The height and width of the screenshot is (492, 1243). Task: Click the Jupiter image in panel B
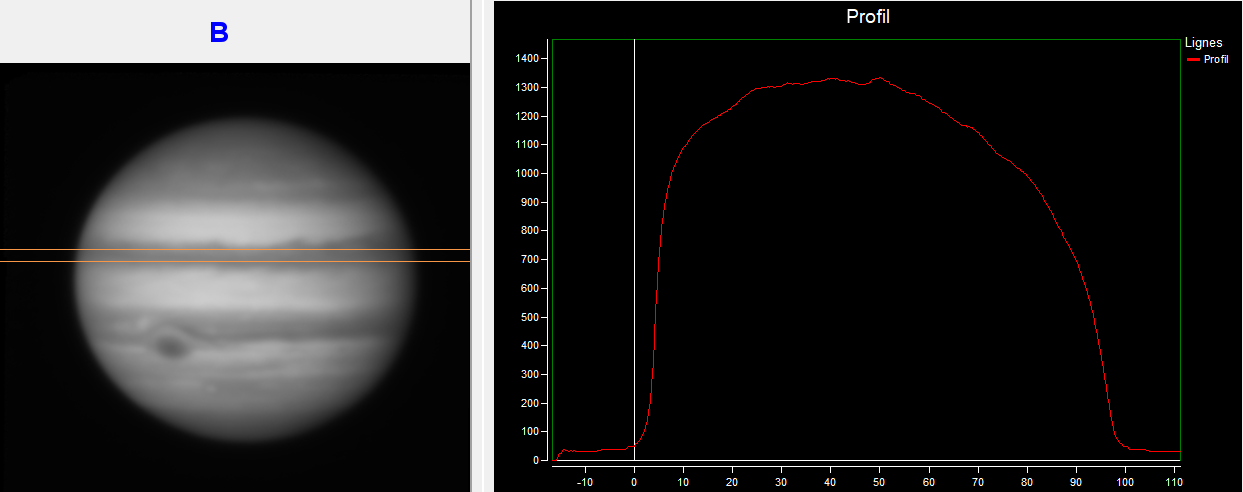point(235,277)
